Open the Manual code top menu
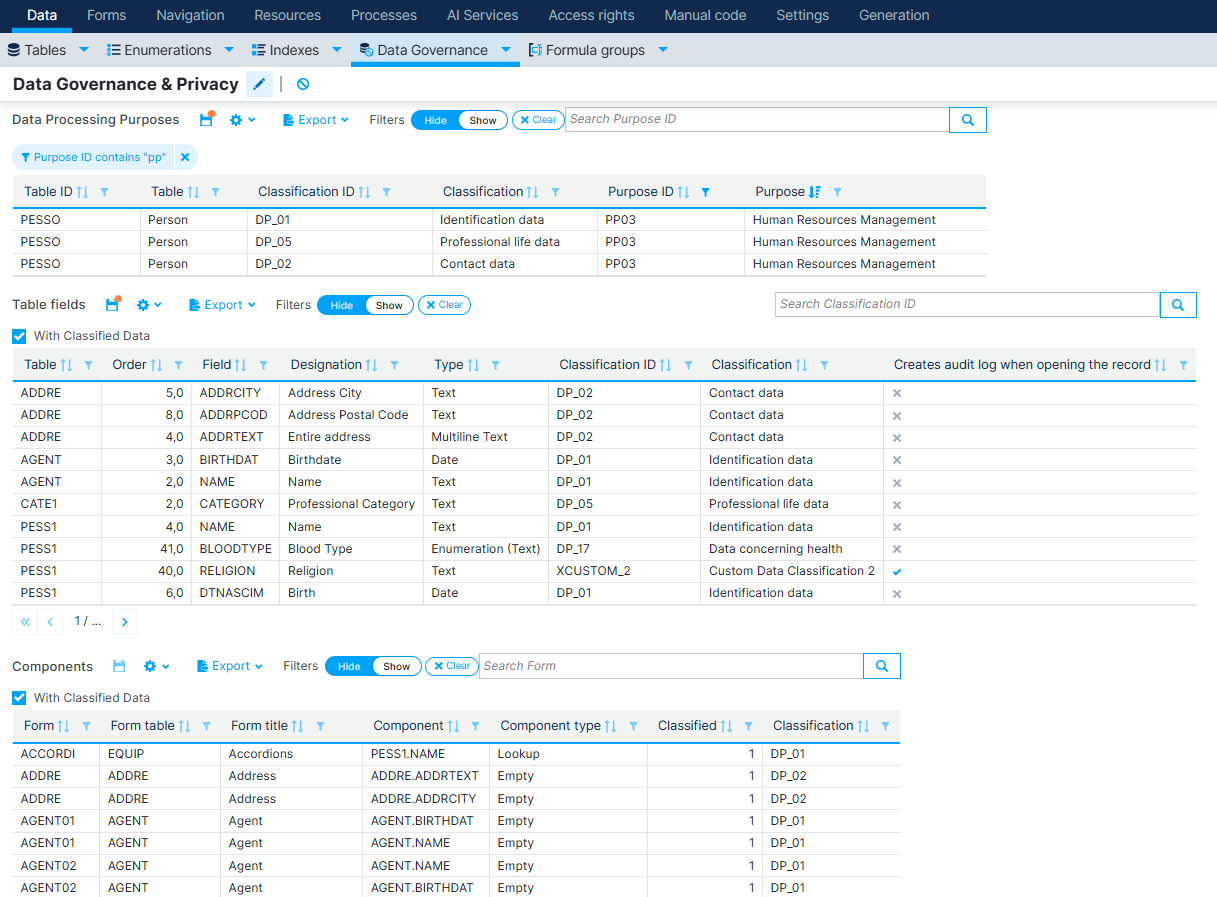 pyautogui.click(x=705, y=15)
